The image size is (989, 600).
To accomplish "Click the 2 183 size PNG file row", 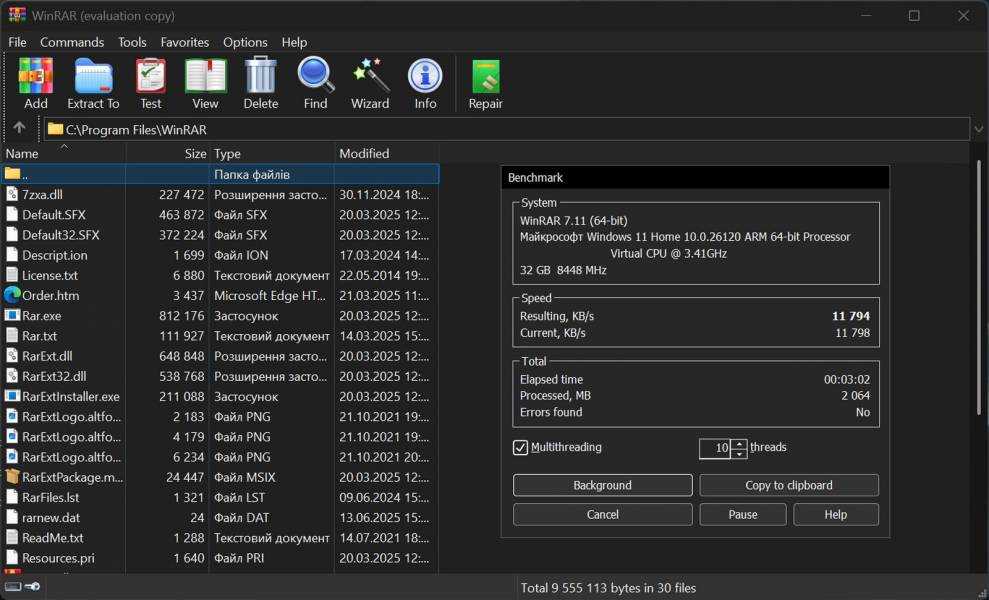I will tap(219, 416).
